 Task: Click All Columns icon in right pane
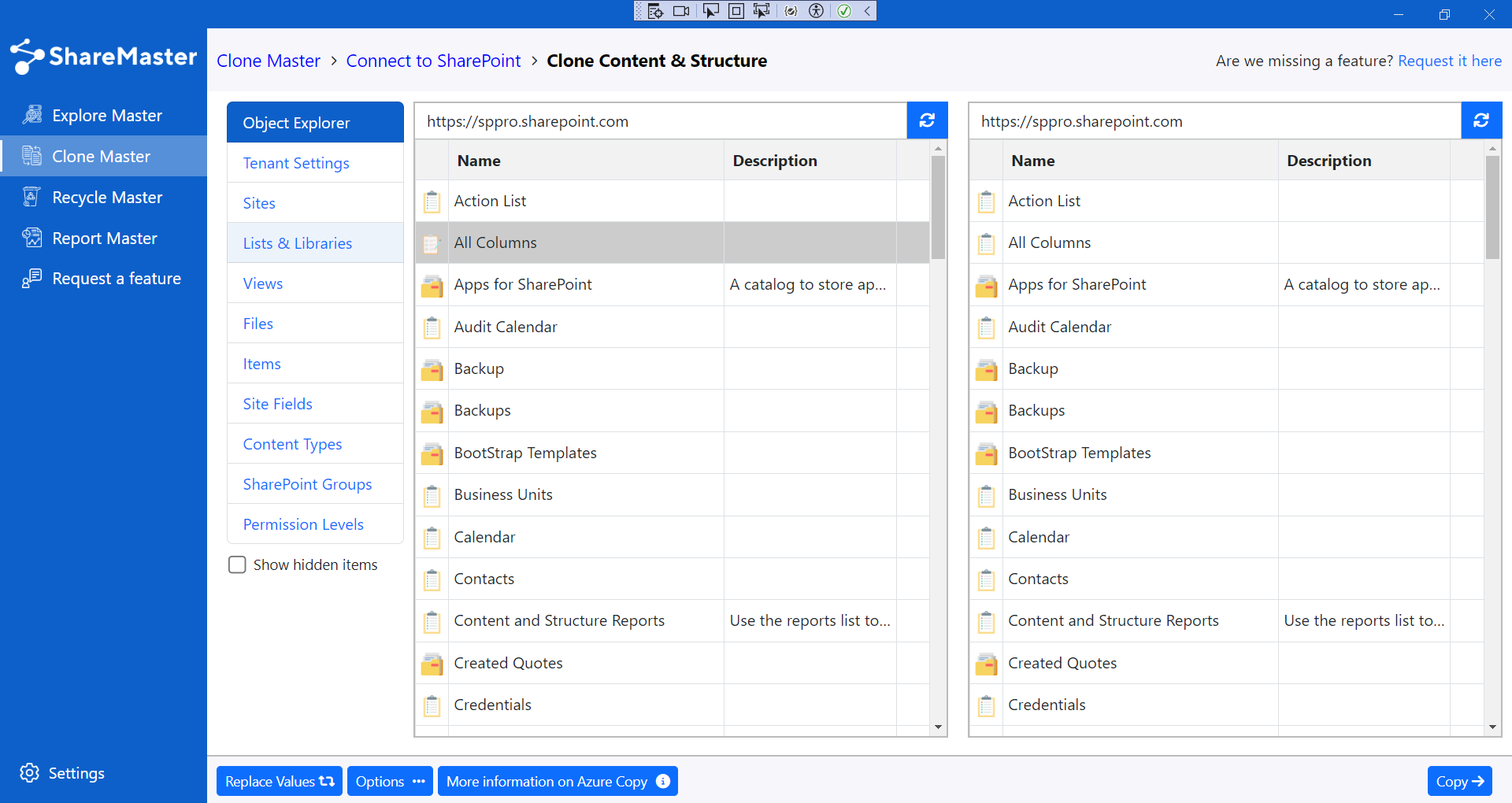[x=986, y=243]
